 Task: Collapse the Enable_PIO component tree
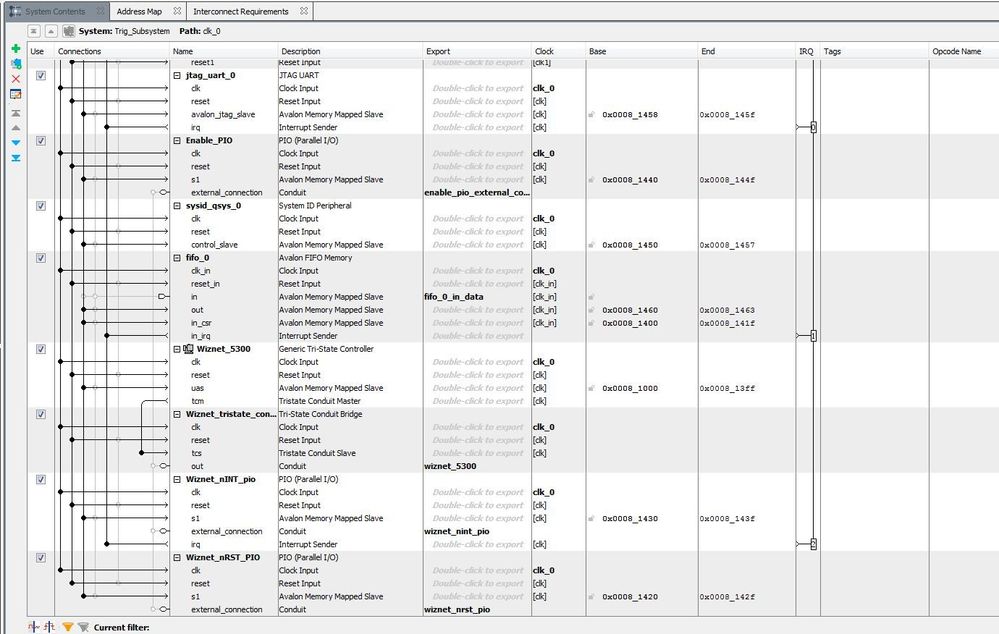pos(177,141)
